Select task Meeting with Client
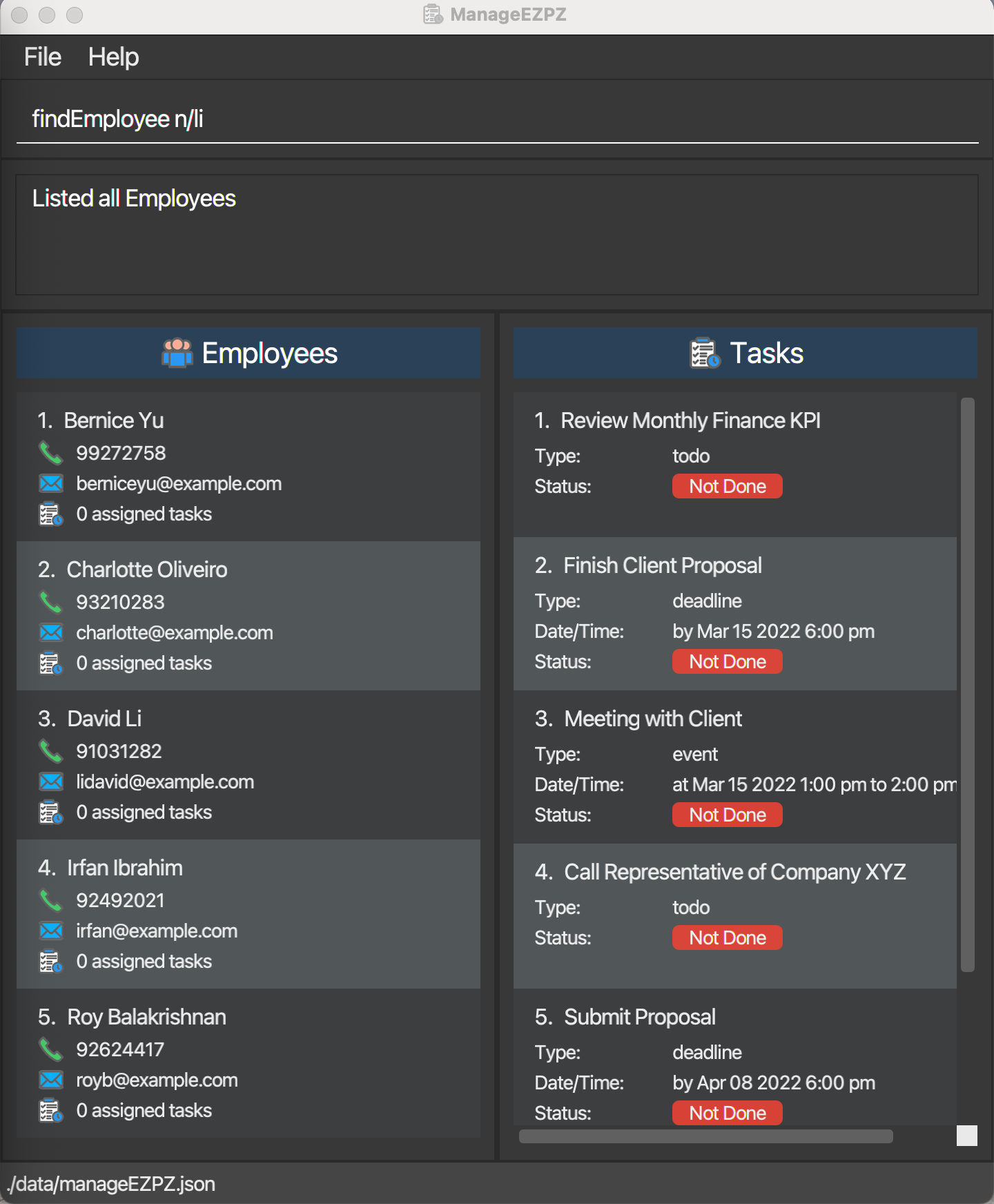 pos(653,719)
